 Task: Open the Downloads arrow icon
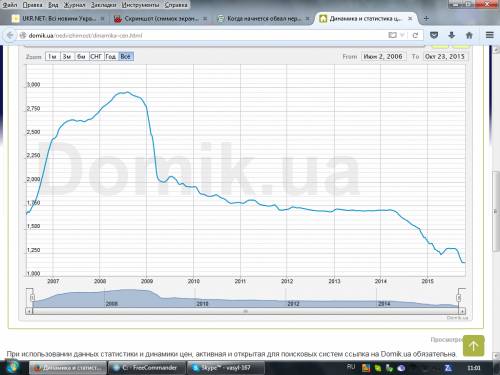point(452,35)
